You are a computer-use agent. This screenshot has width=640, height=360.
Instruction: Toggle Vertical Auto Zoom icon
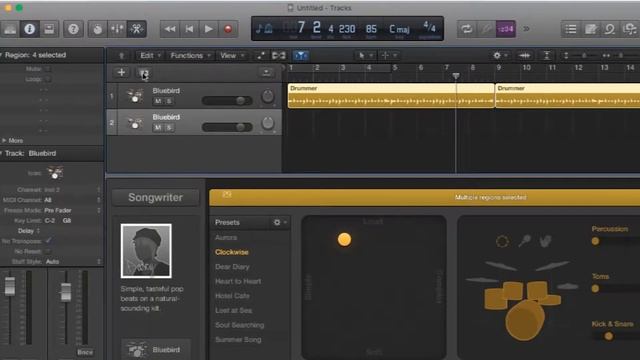point(547,56)
